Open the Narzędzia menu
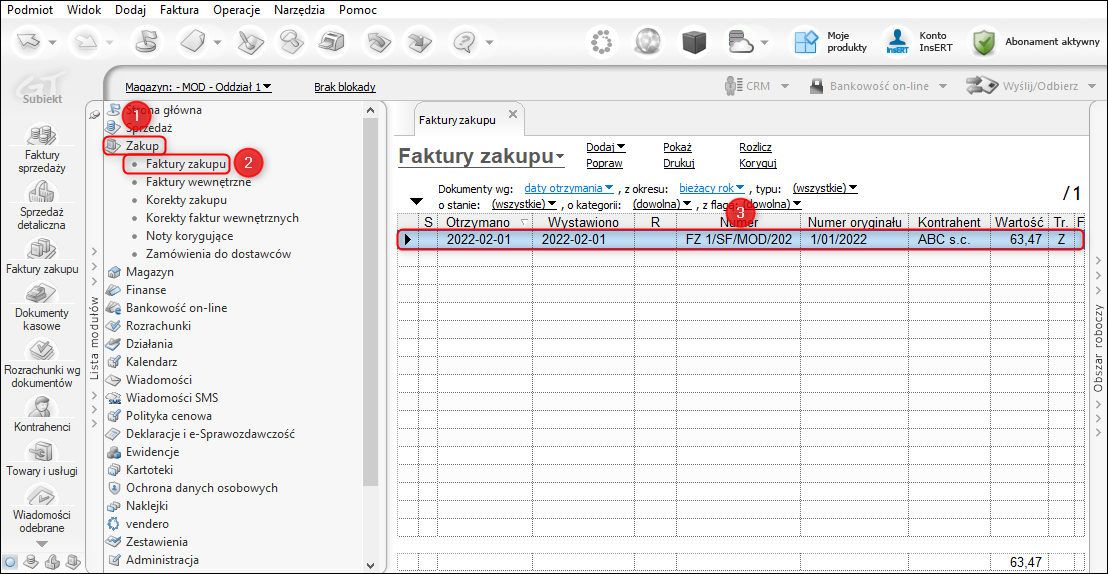1108x574 pixels. 300,10
